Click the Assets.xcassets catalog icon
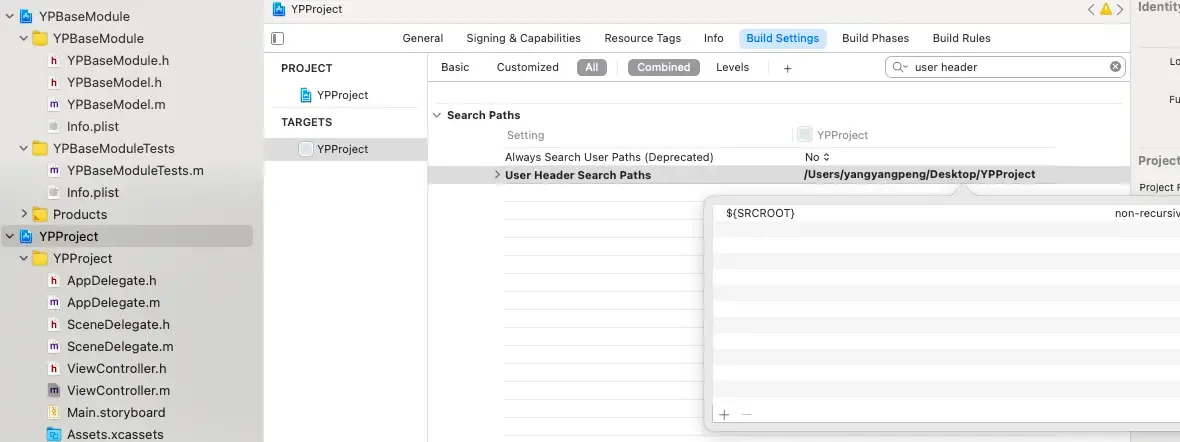 pos(54,434)
